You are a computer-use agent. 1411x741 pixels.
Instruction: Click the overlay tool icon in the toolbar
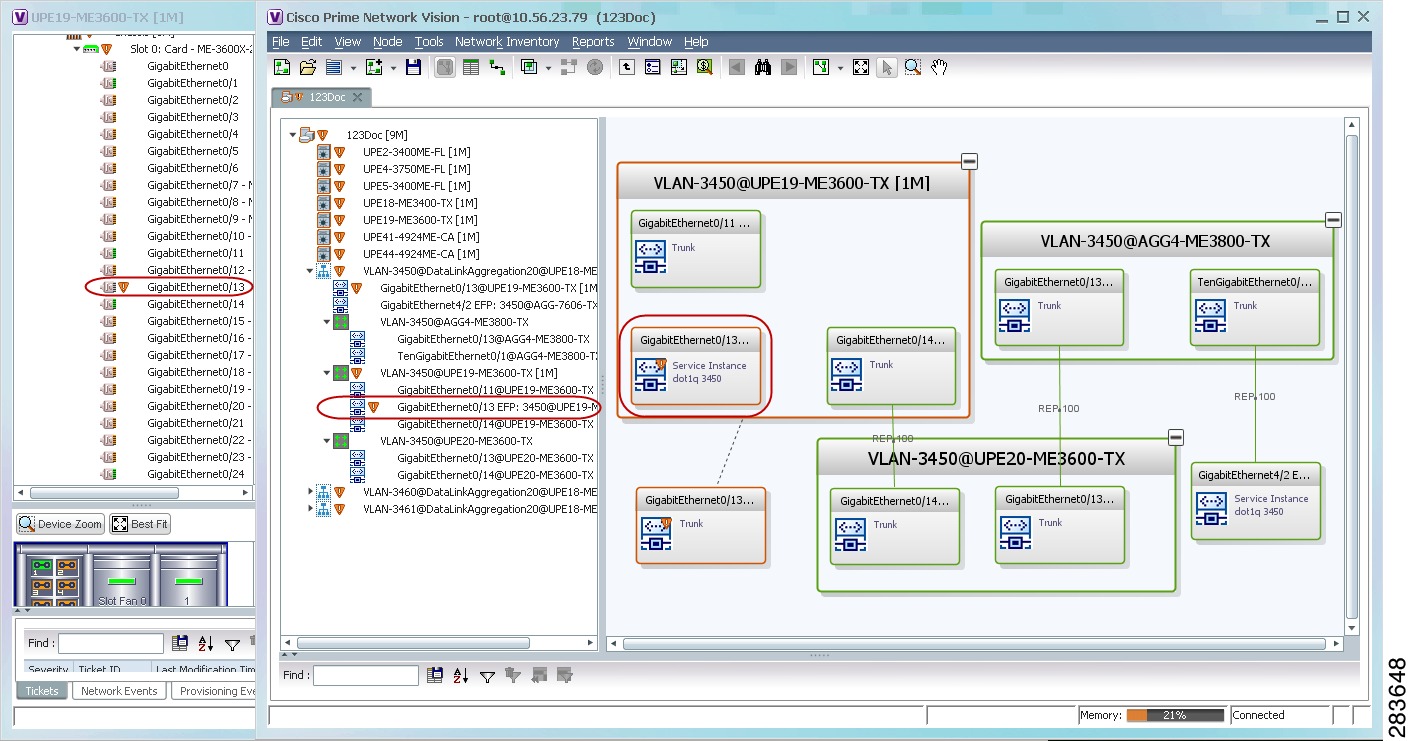click(x=529, y=67)
